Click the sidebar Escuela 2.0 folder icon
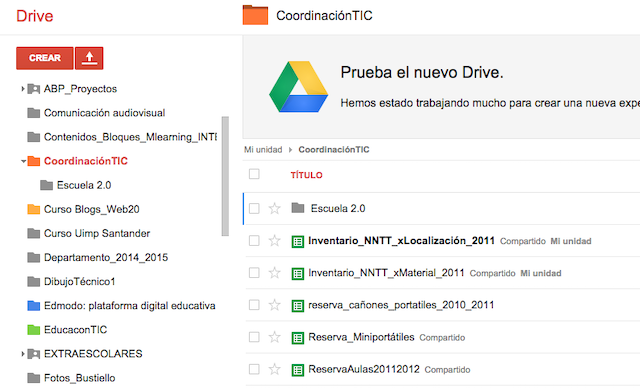This screenshot has width=640, height=388. tap(47, 185)
